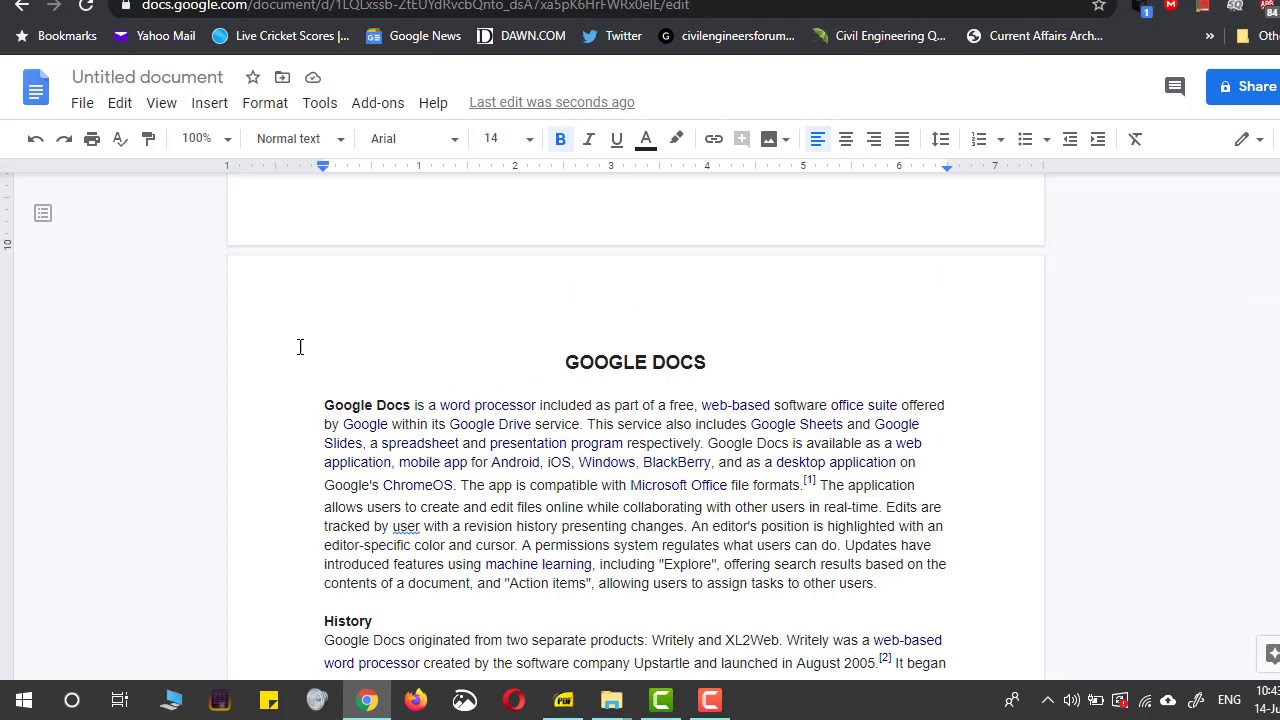Click the Undo arrow icon
The image size is (1280, 720).
click(36, 139)
